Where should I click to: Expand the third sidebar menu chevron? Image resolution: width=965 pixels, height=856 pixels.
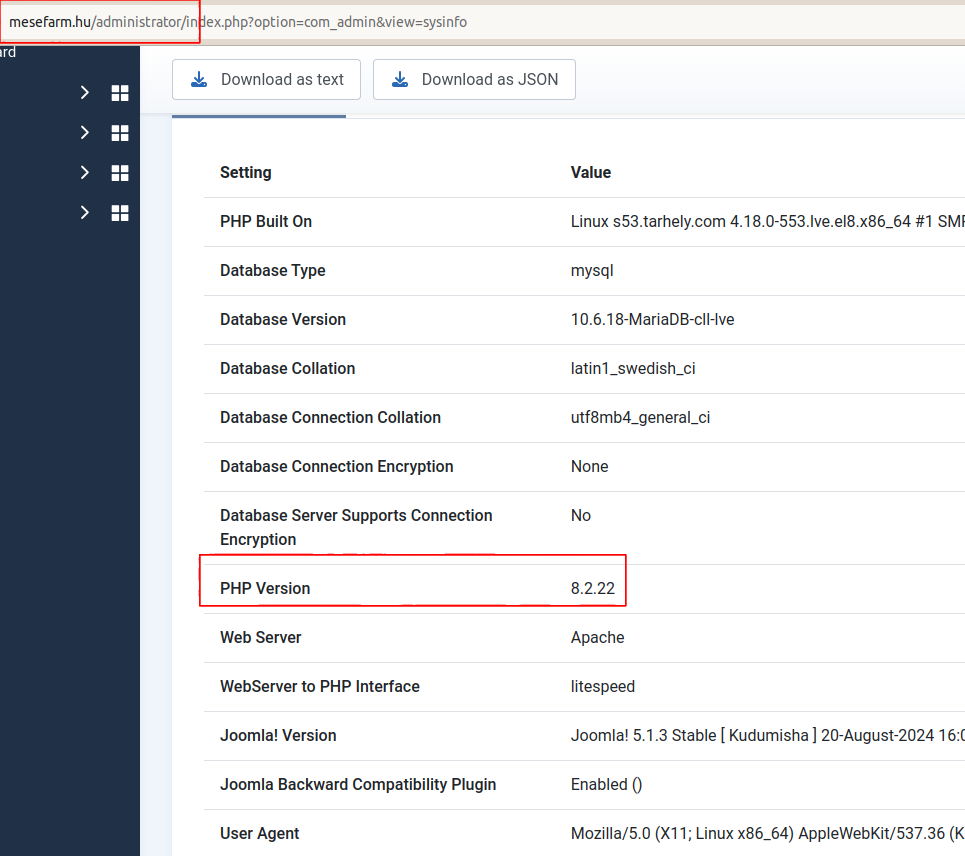coord(85,173)
